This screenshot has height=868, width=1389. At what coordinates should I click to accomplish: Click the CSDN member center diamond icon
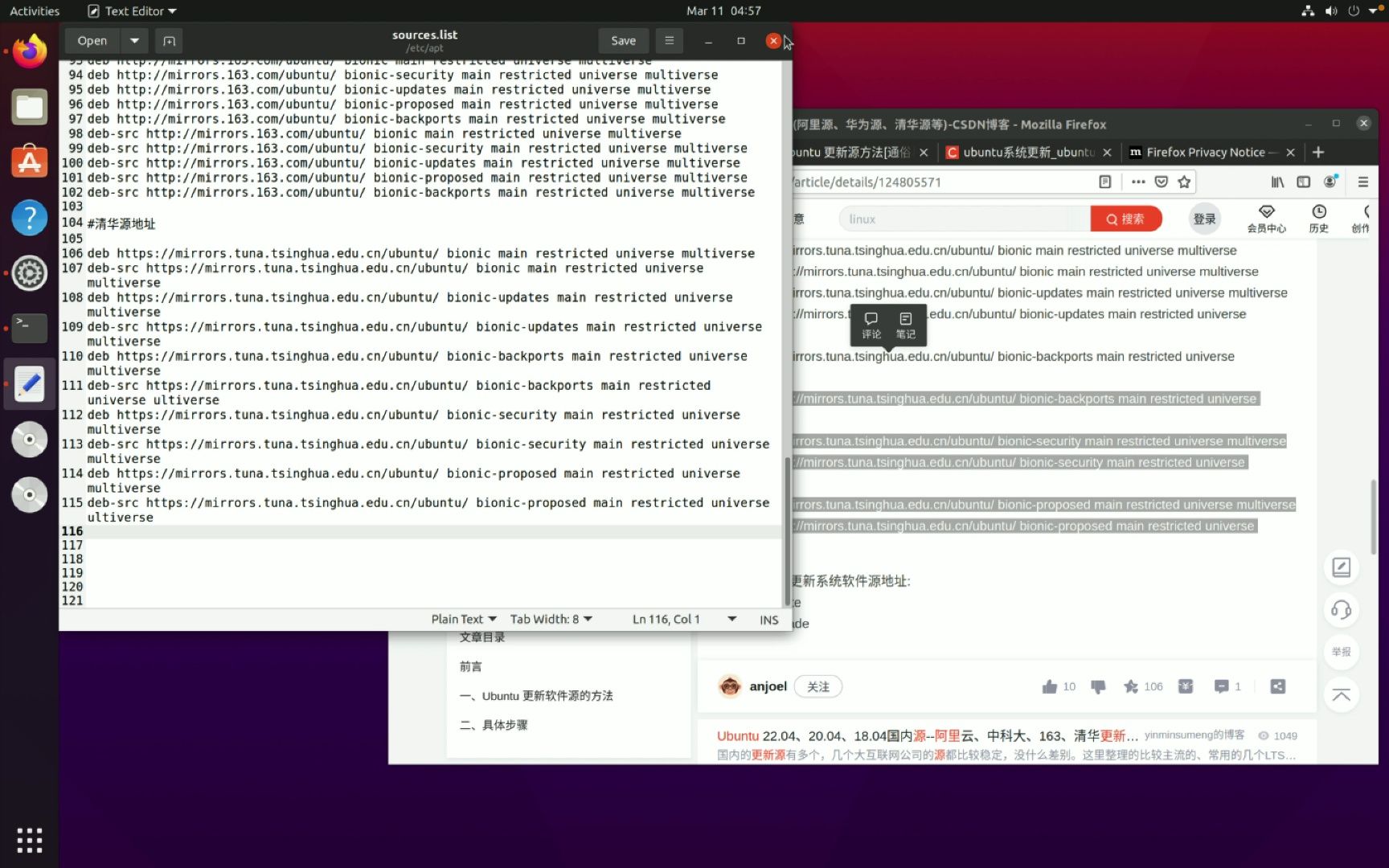(x=1266, y=212)
